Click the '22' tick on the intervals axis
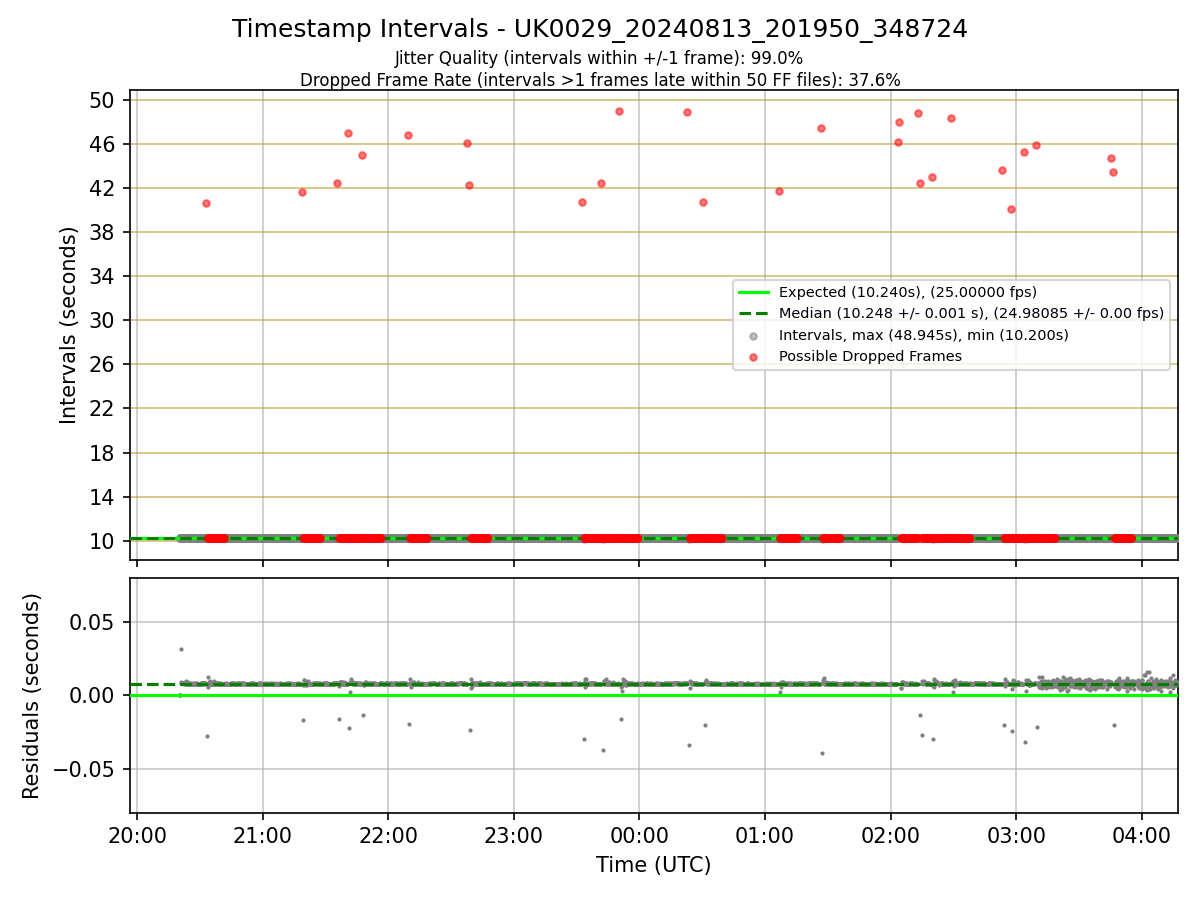The height and width of the screenshot is (900, 1200). [x=103, y=409]
